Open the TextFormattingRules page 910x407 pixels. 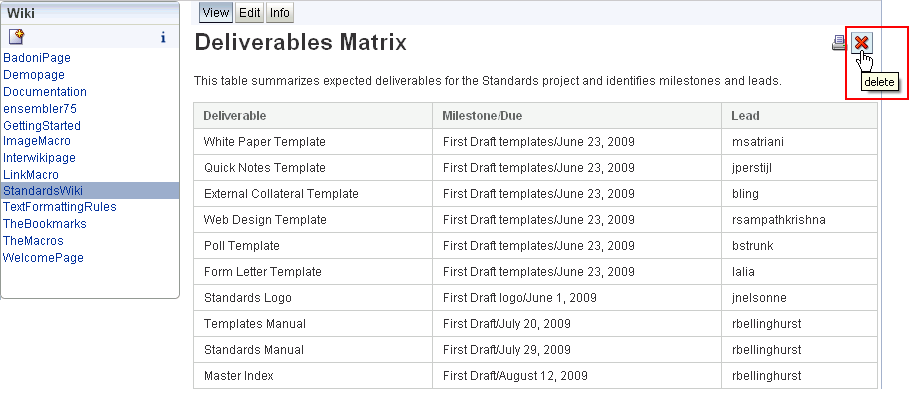60,207
